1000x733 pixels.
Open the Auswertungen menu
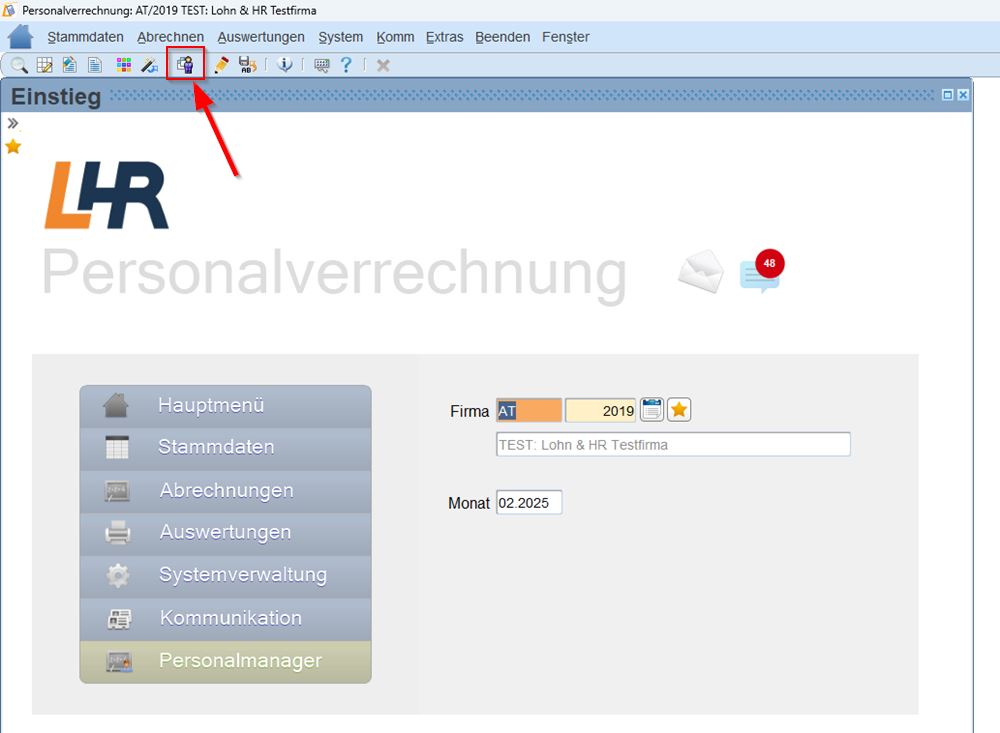261,37
